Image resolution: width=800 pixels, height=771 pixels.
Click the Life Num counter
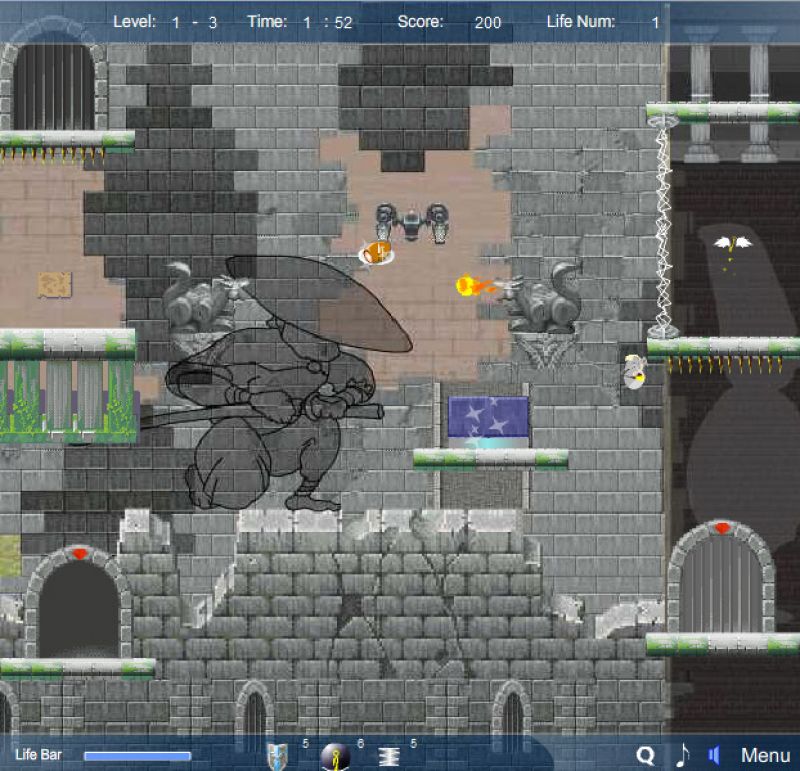[603, 22]
